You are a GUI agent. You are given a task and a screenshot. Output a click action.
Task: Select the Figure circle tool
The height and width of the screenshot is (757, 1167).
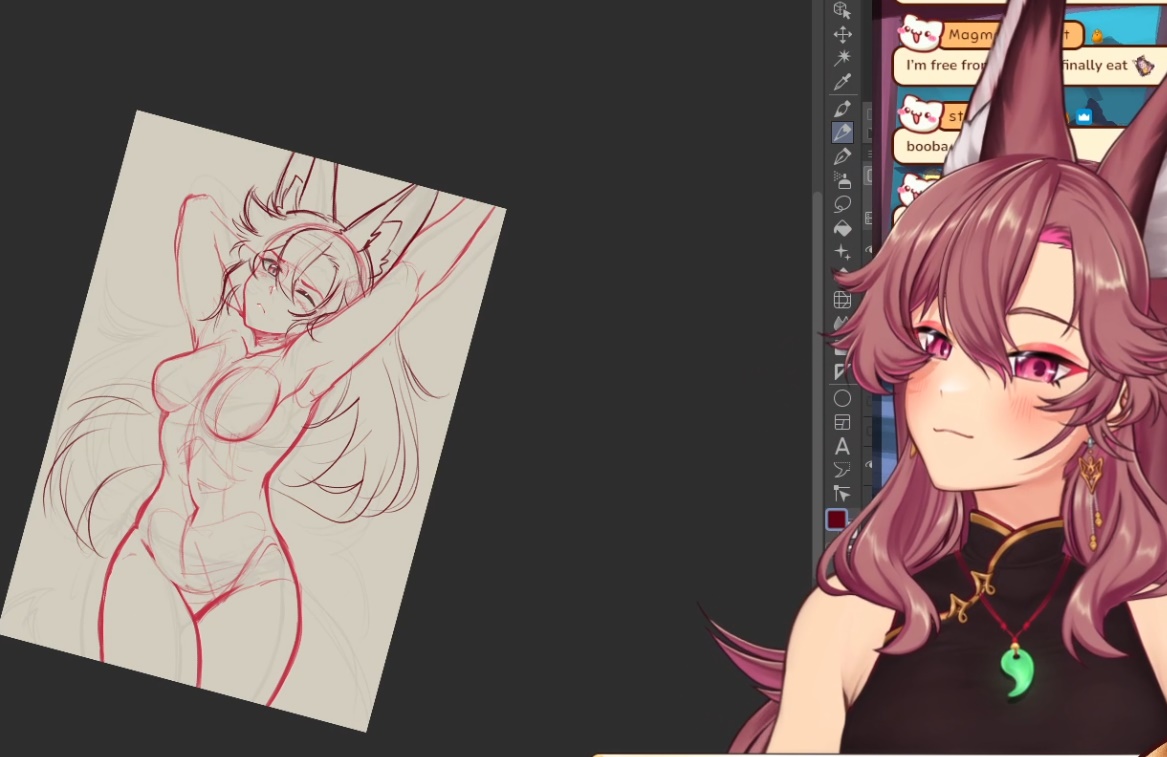point(843,398)
